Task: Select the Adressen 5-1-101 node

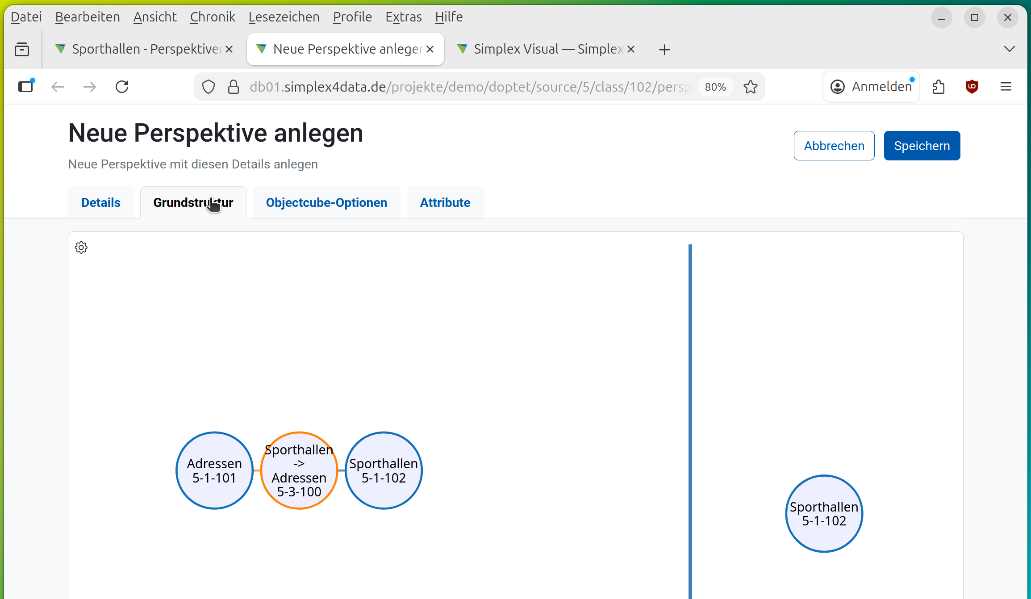Action: [x=214, y=471]
